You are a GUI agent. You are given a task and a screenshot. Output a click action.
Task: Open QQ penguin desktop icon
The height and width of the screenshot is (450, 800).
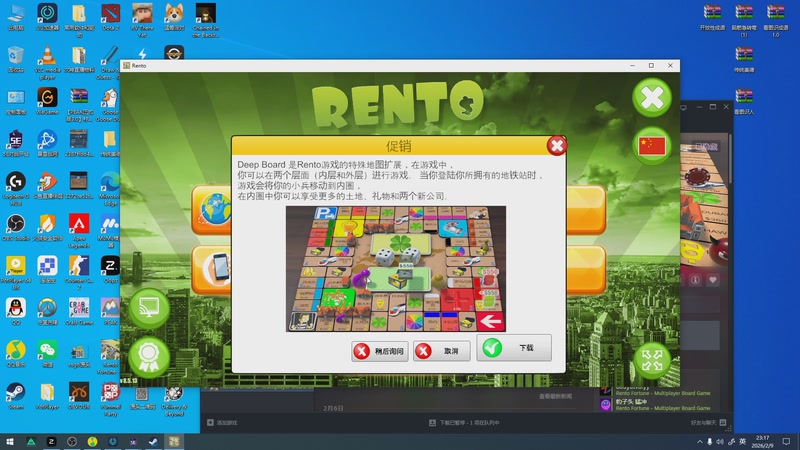click(16, 311)
